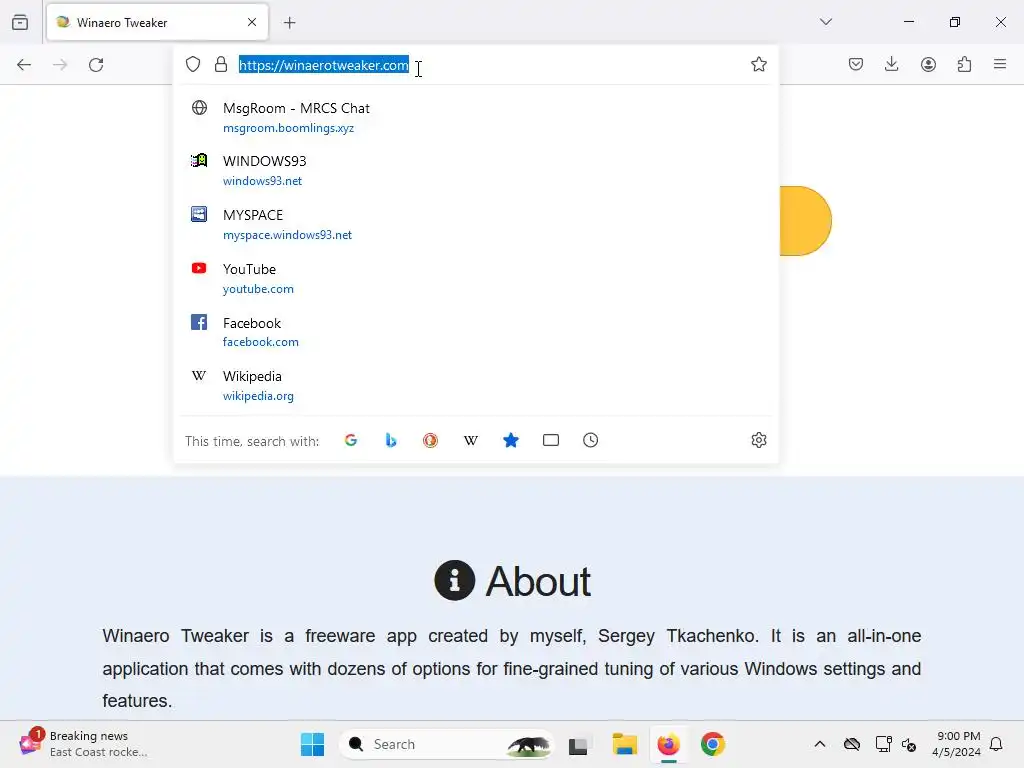Open clock showing 9:00 PM

(x=957, y=744)
